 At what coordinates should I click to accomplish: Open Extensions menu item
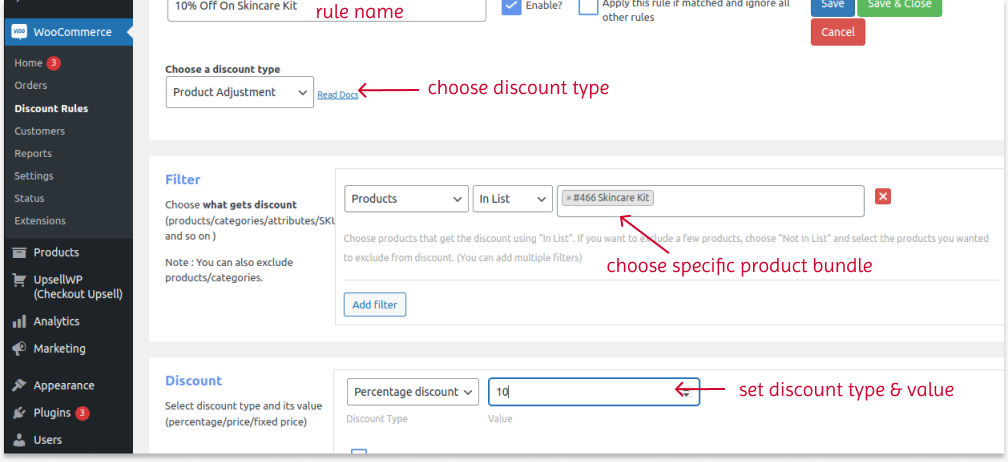[x=40, y=220]
